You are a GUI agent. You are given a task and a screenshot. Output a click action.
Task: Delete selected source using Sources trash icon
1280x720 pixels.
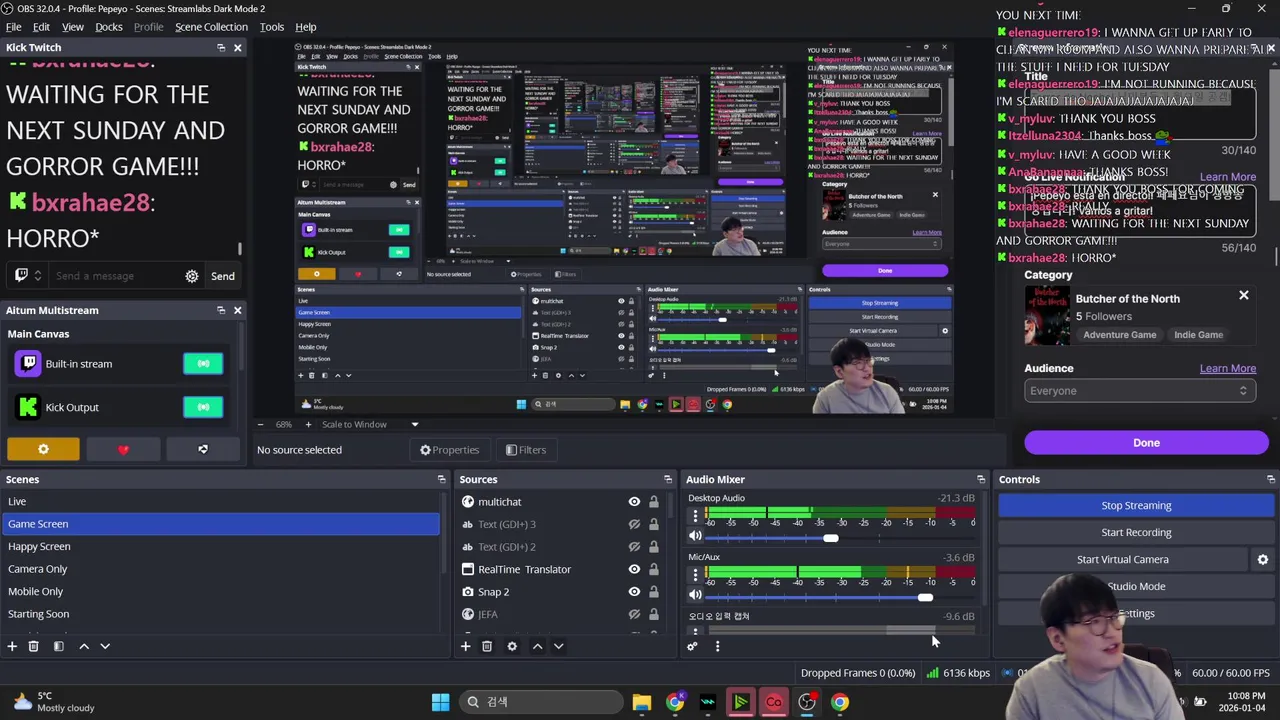(x=487, y=647)
